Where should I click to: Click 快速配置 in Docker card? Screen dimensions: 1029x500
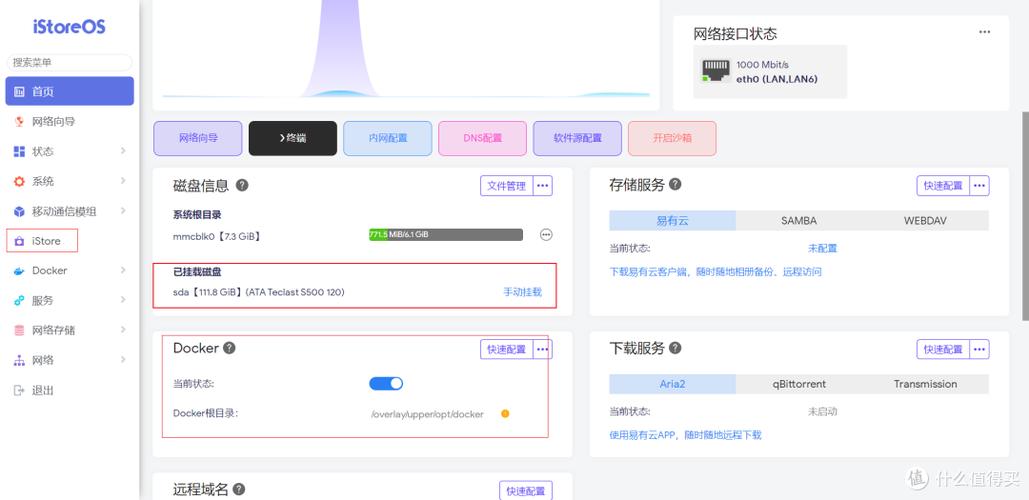(507, 349)
